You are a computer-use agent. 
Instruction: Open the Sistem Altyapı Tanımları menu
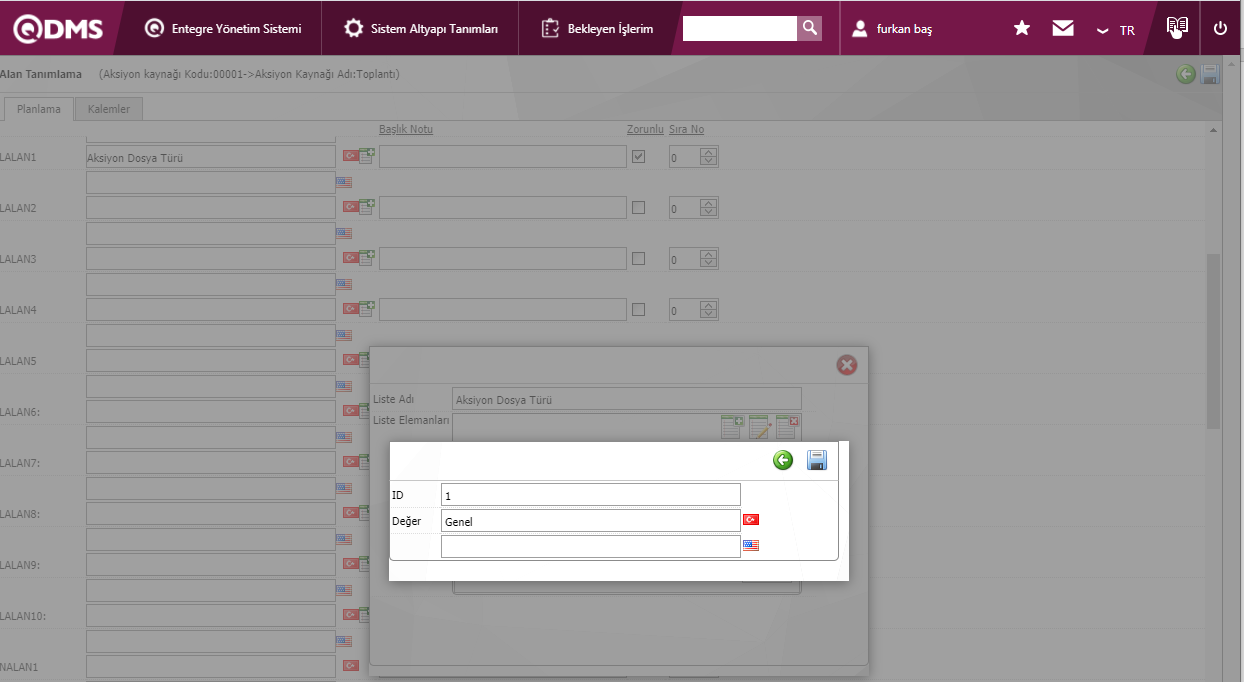coord(420,28)
